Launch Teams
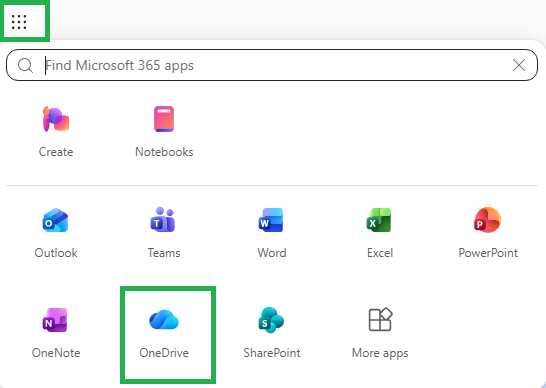Screen dimensions: 546x388 point(164,233)
